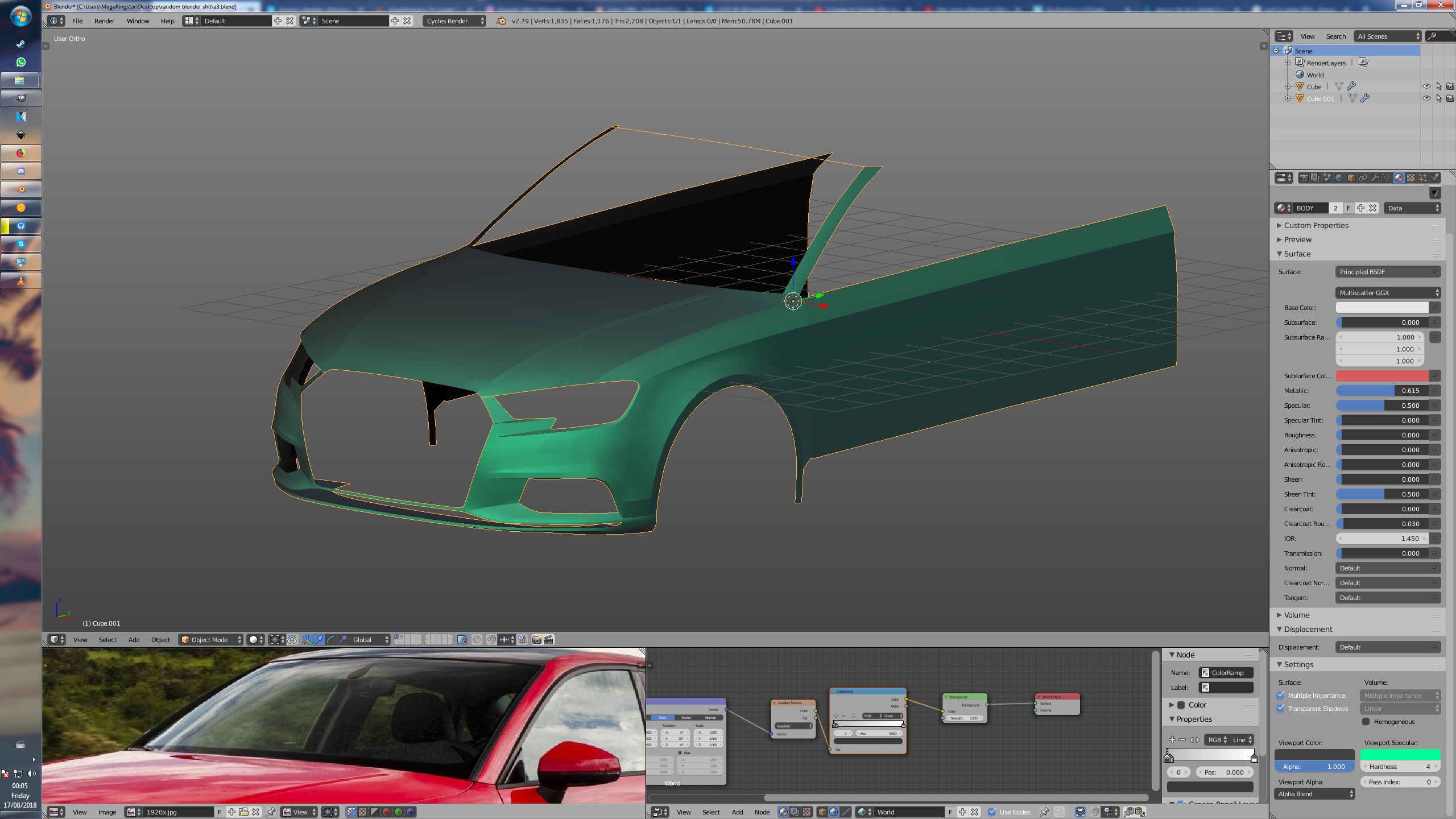Hide the Cube object with eye icon
The width and height of the screenshot is (1456, 819).
tap(1426, 86)
